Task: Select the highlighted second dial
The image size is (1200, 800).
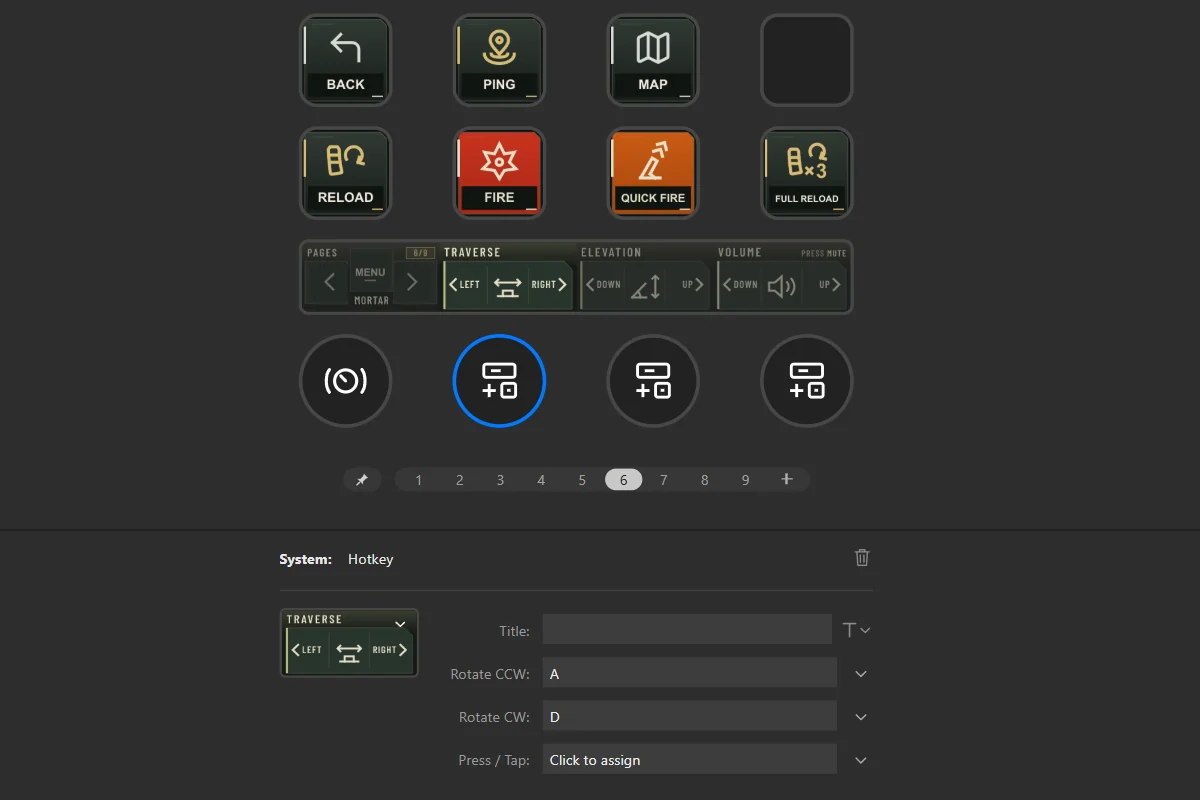Action: coord(499,381)
